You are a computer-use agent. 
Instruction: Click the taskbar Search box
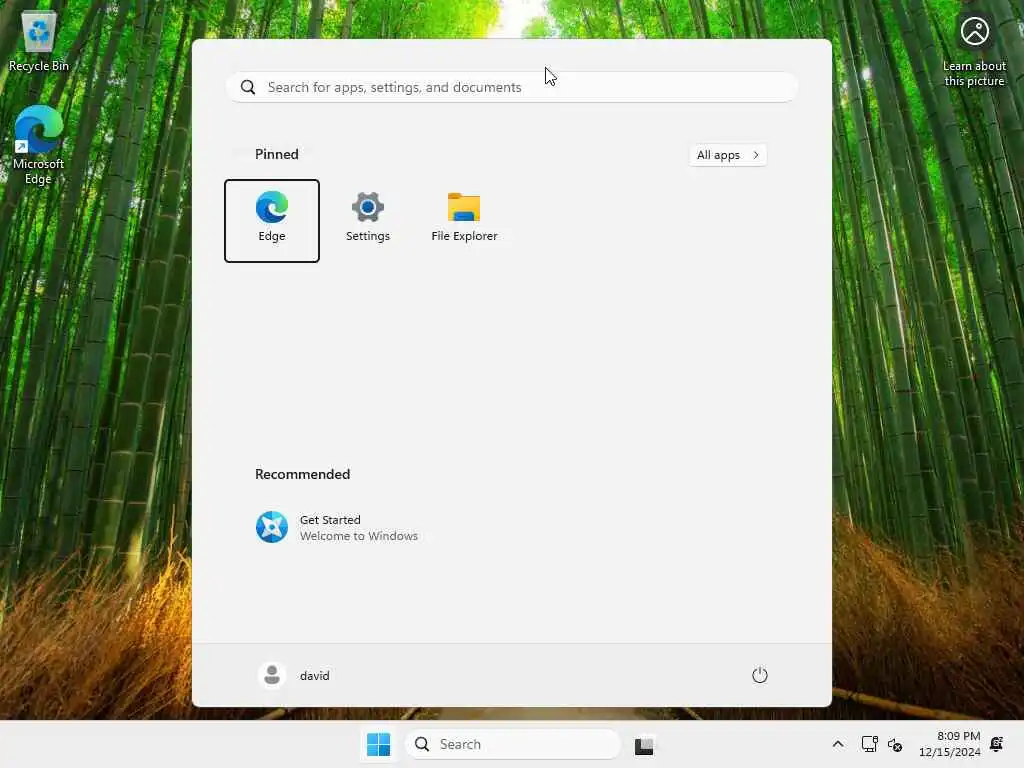coord(513,744)
